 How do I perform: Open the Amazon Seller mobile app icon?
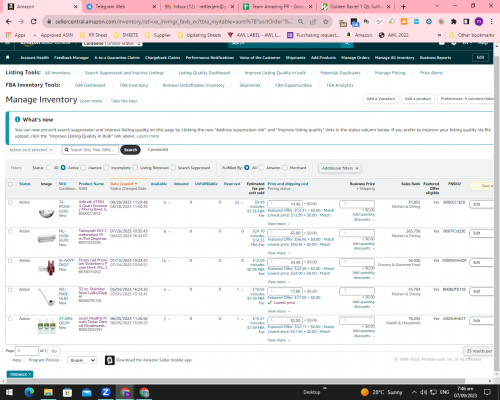[x=110, y=360]
